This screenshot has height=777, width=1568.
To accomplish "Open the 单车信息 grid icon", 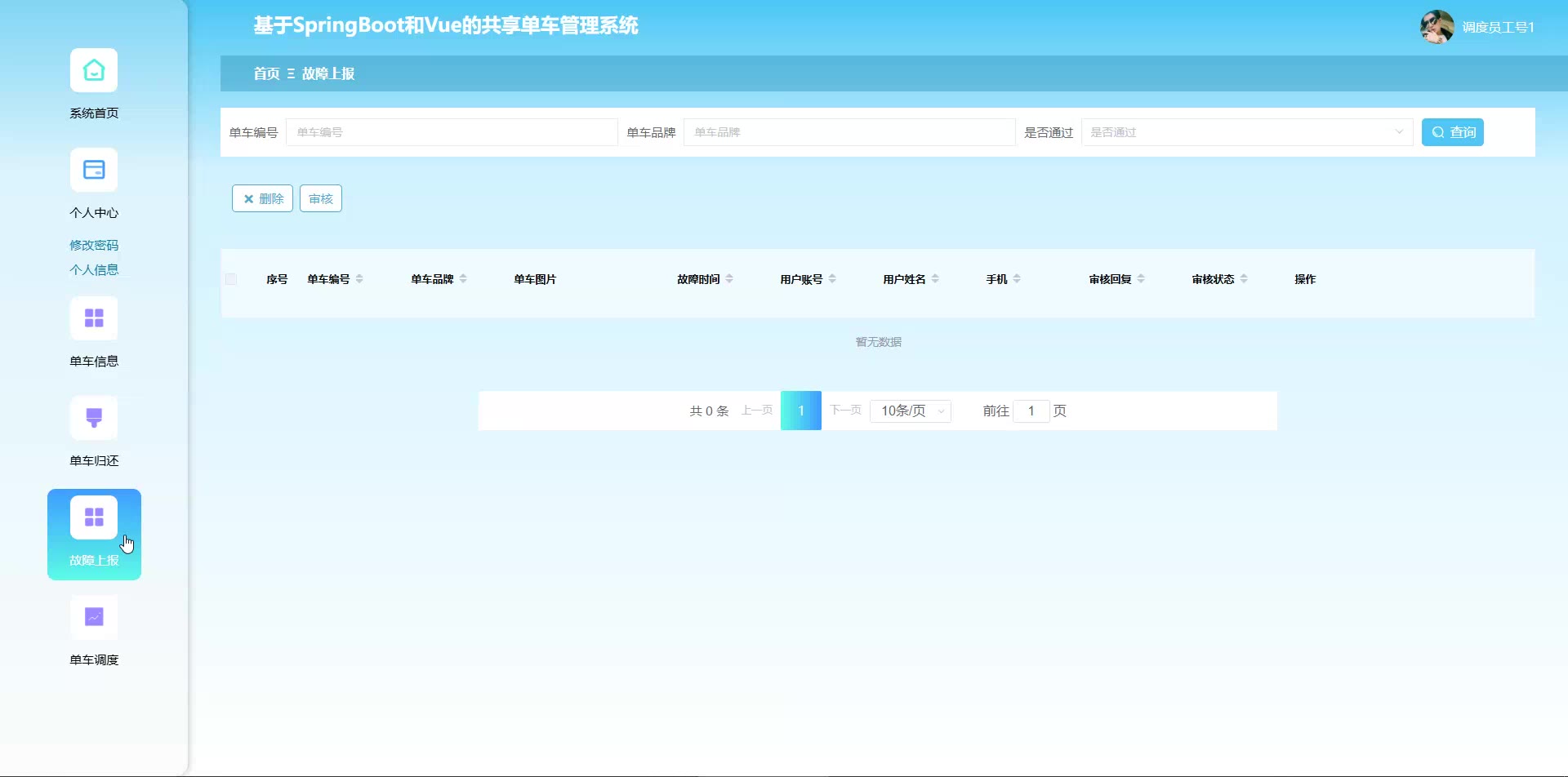I will click(x=94, y=318).
